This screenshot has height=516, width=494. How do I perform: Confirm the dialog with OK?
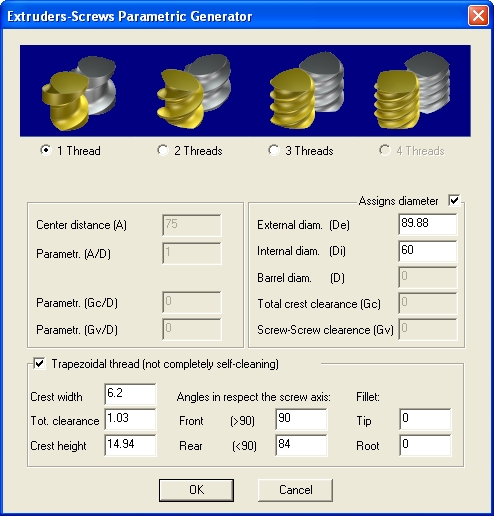pos(196,490)
